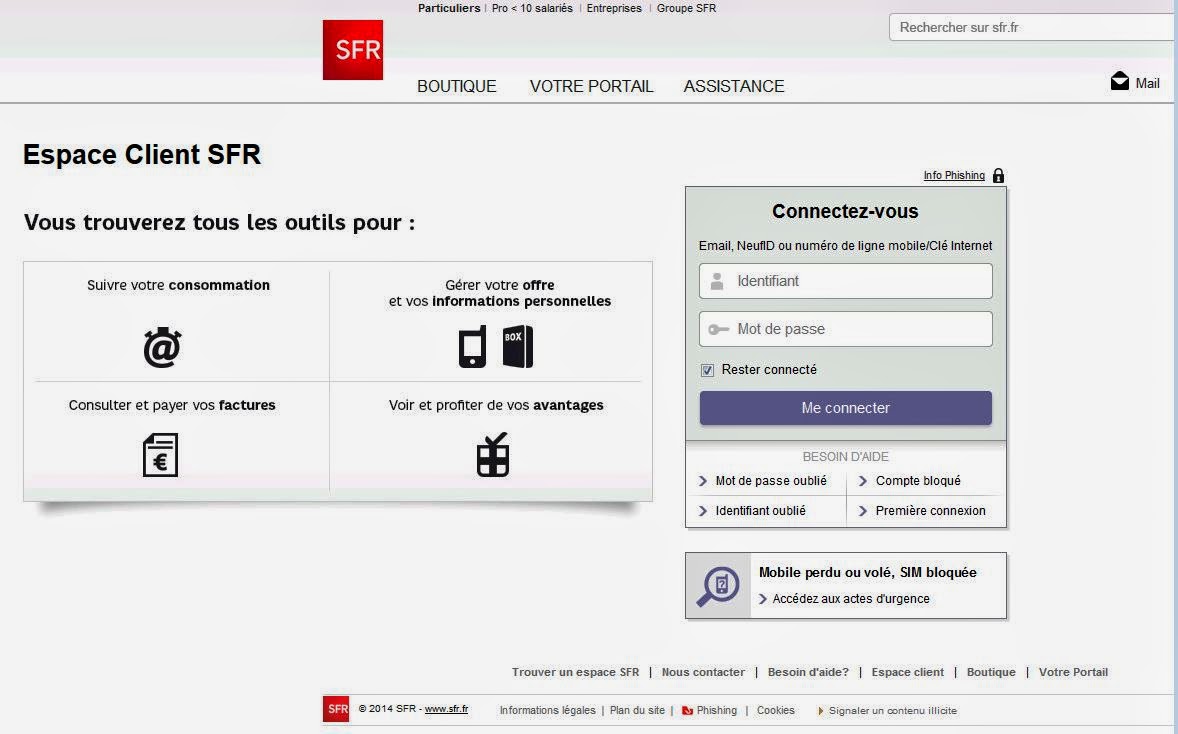1178x734 pixels.
Task: Open Accédez aux actes d'urgence link
Action: pyautogui.click(x=851, y=599)
